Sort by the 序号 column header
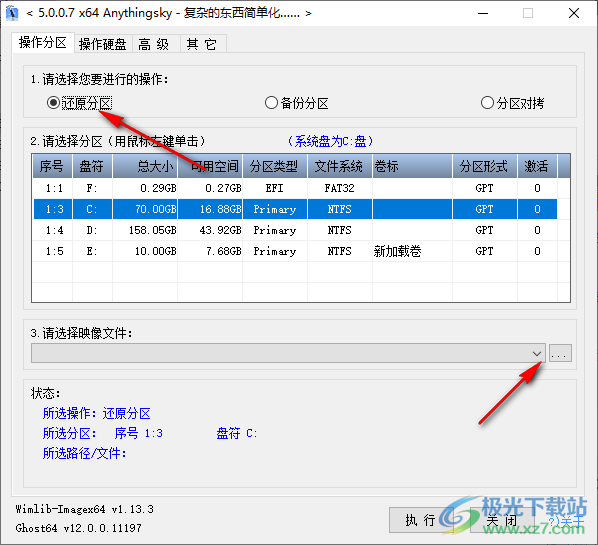Image resolution: width=598 pixels, height=545 pixels. click(52, 166)
